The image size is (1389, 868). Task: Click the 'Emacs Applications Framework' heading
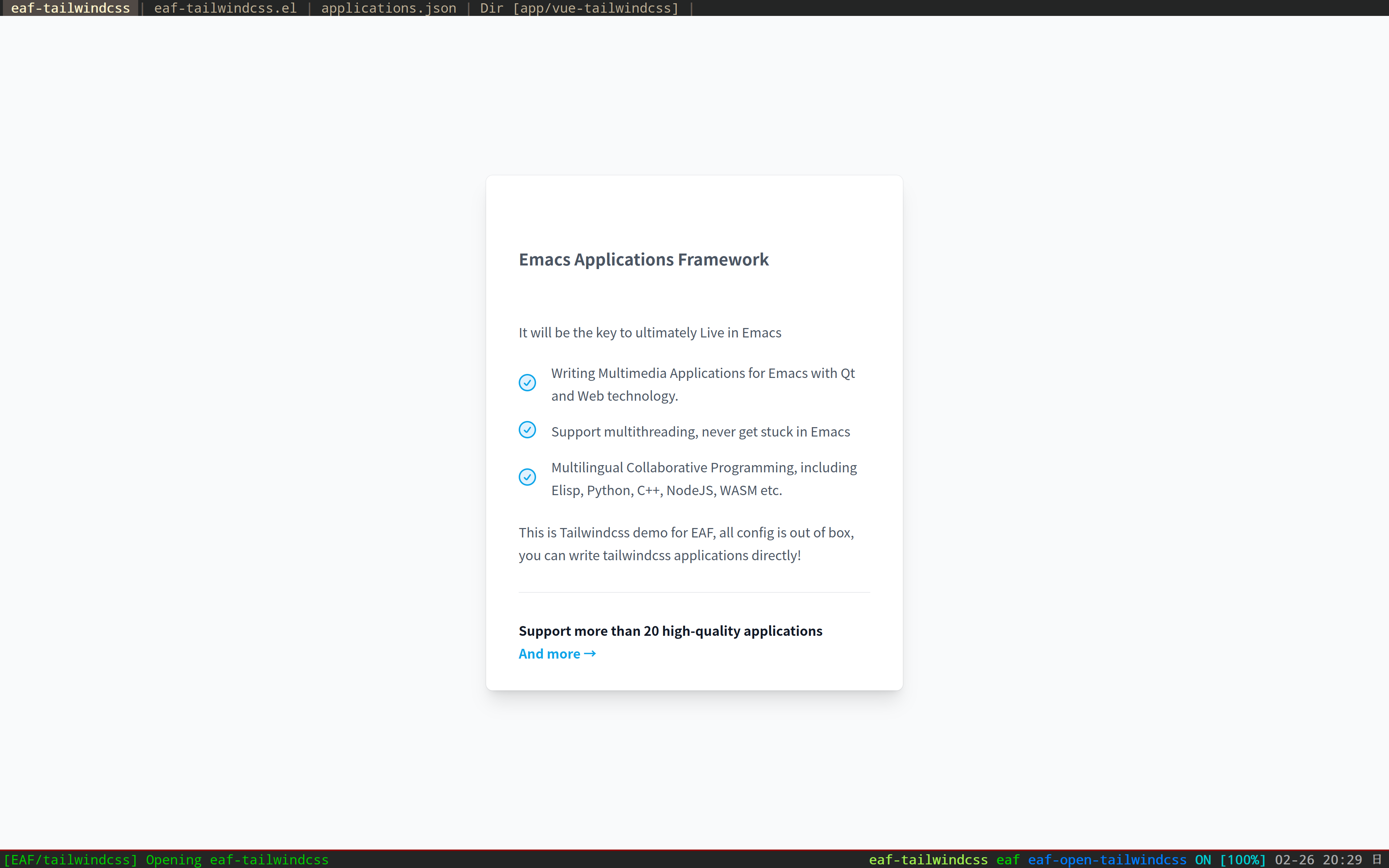pyautogui.click(x=643, y=259)
